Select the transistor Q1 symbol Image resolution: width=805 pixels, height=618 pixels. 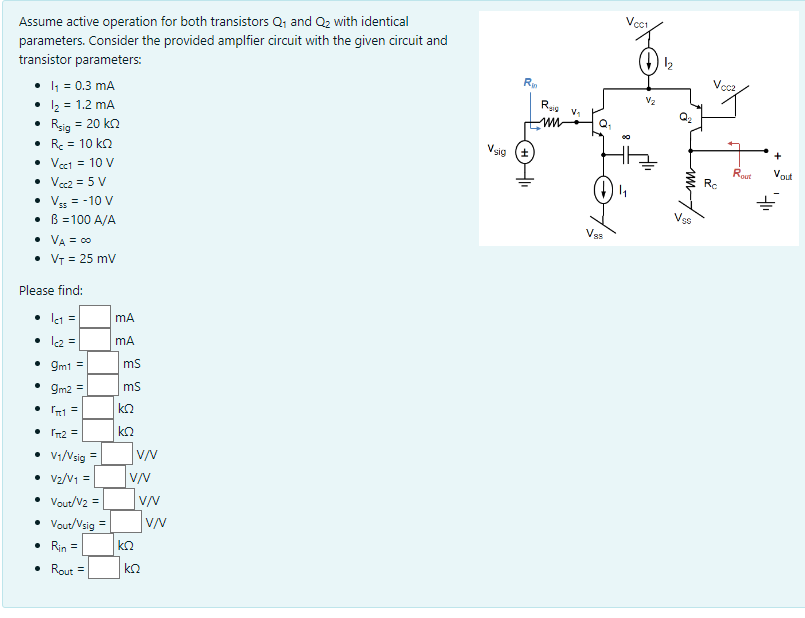point(595,123)
